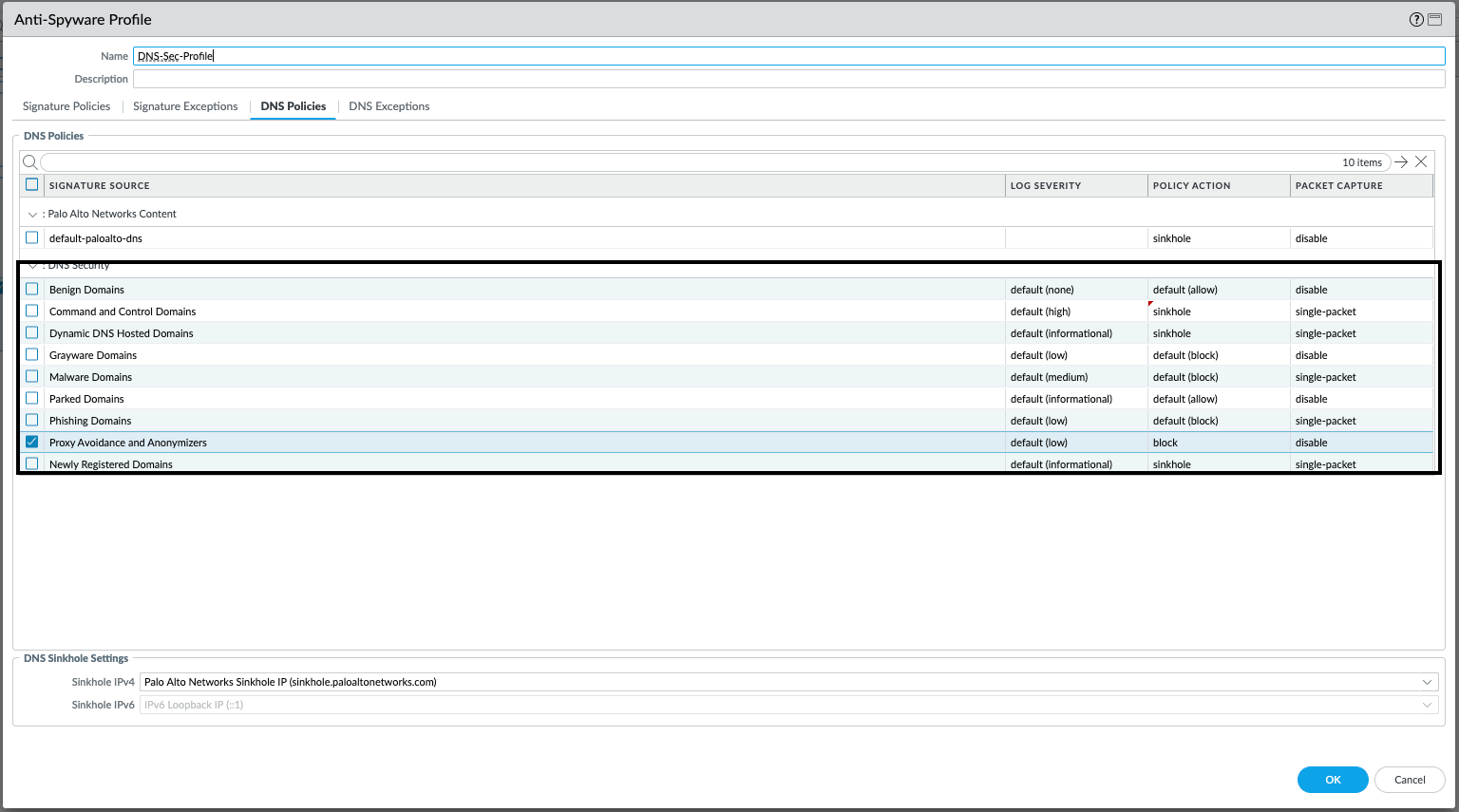Collapse the DNS Security group
1459x812 pixels.
(x=31, y=265)
